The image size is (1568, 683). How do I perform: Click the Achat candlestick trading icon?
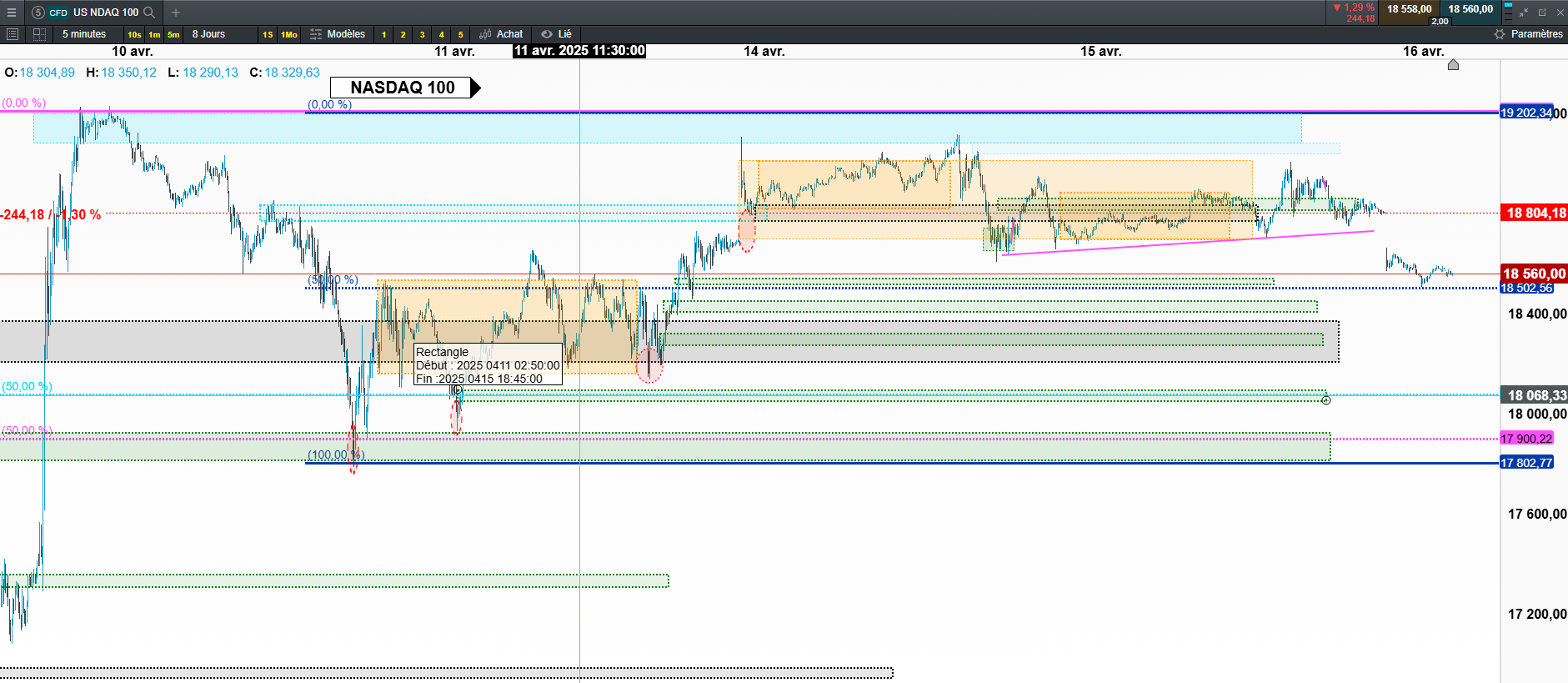[485, 34]
